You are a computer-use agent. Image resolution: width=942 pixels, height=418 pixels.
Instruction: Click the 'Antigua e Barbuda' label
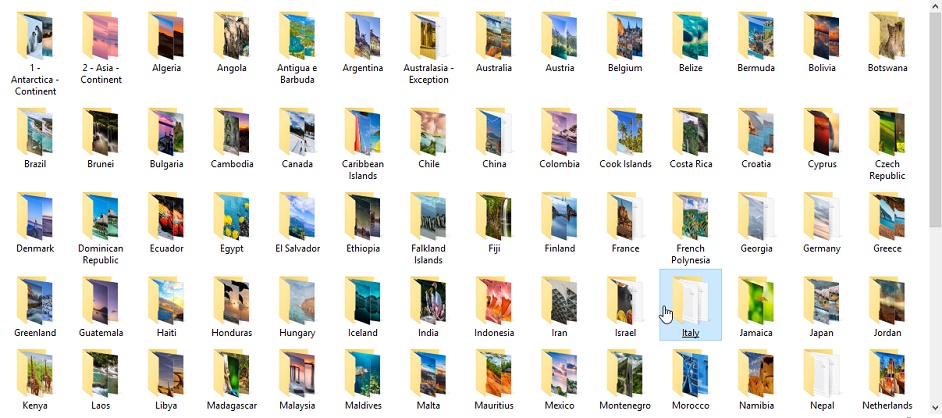pyautogui.click(x=297, y=74)
